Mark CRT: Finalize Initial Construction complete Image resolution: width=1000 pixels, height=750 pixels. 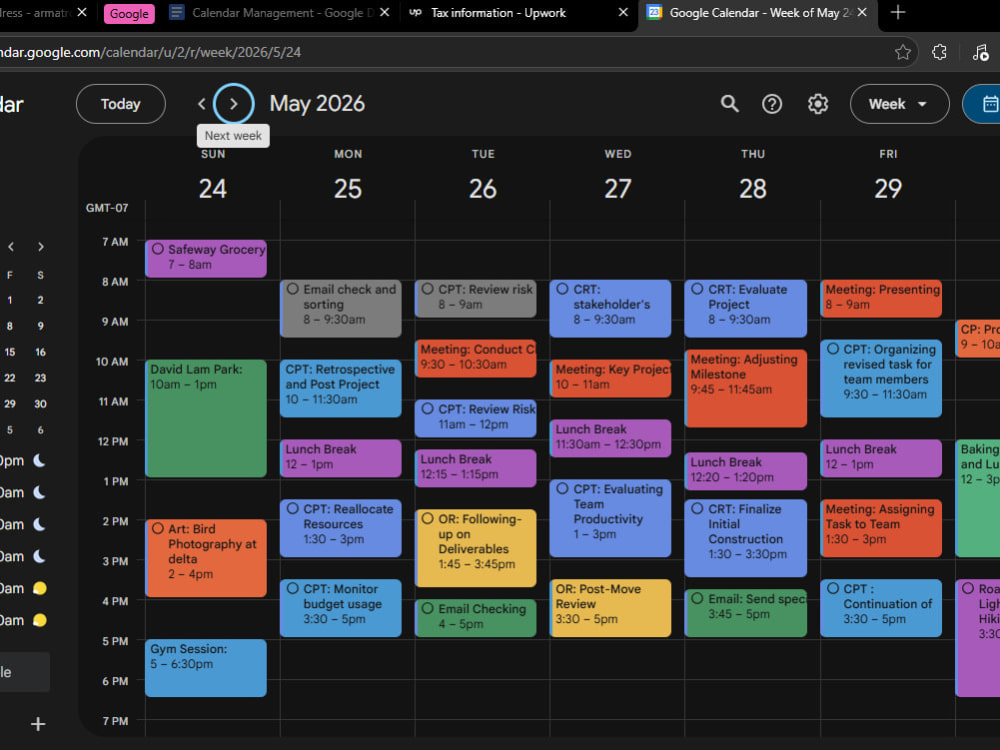point(698,508)
